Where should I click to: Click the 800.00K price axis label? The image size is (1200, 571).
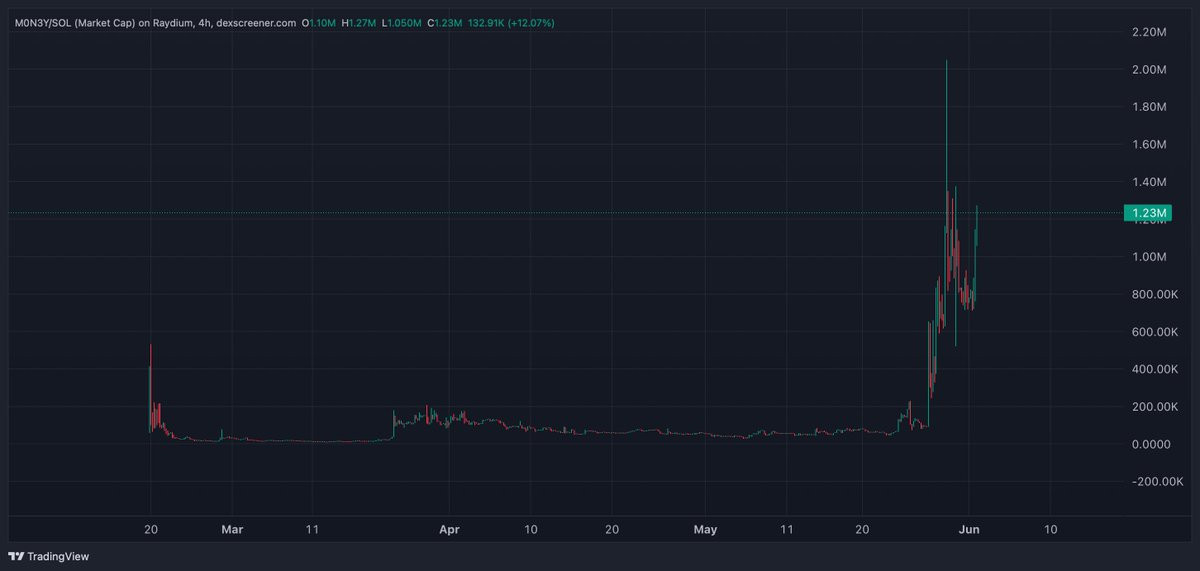tap(1153, 295)
